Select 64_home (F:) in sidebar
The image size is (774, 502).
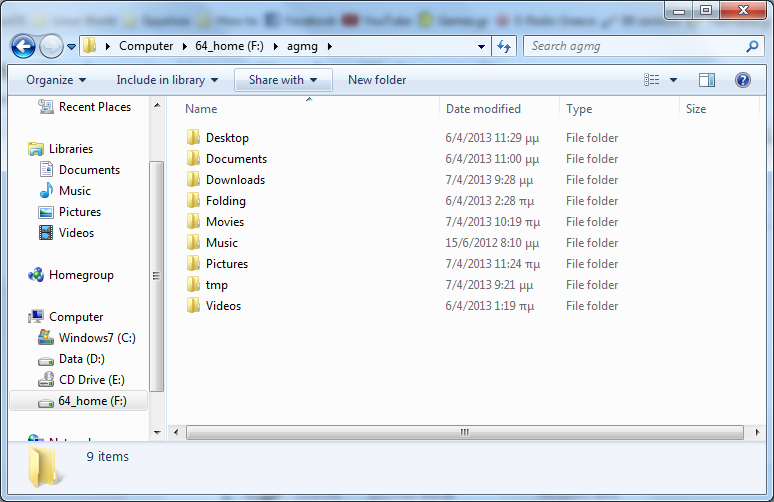coord(79,401)
